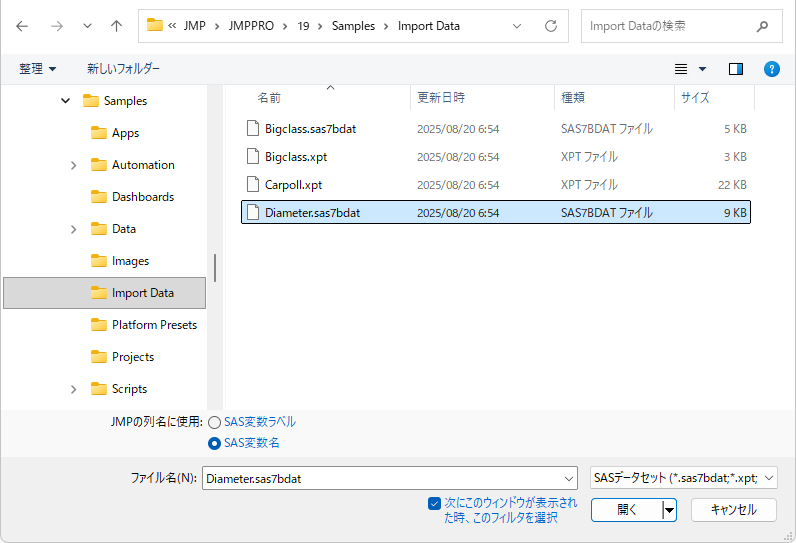
Task: Open recent locations chevron next to forward arrow
Action: pos(87,26)
